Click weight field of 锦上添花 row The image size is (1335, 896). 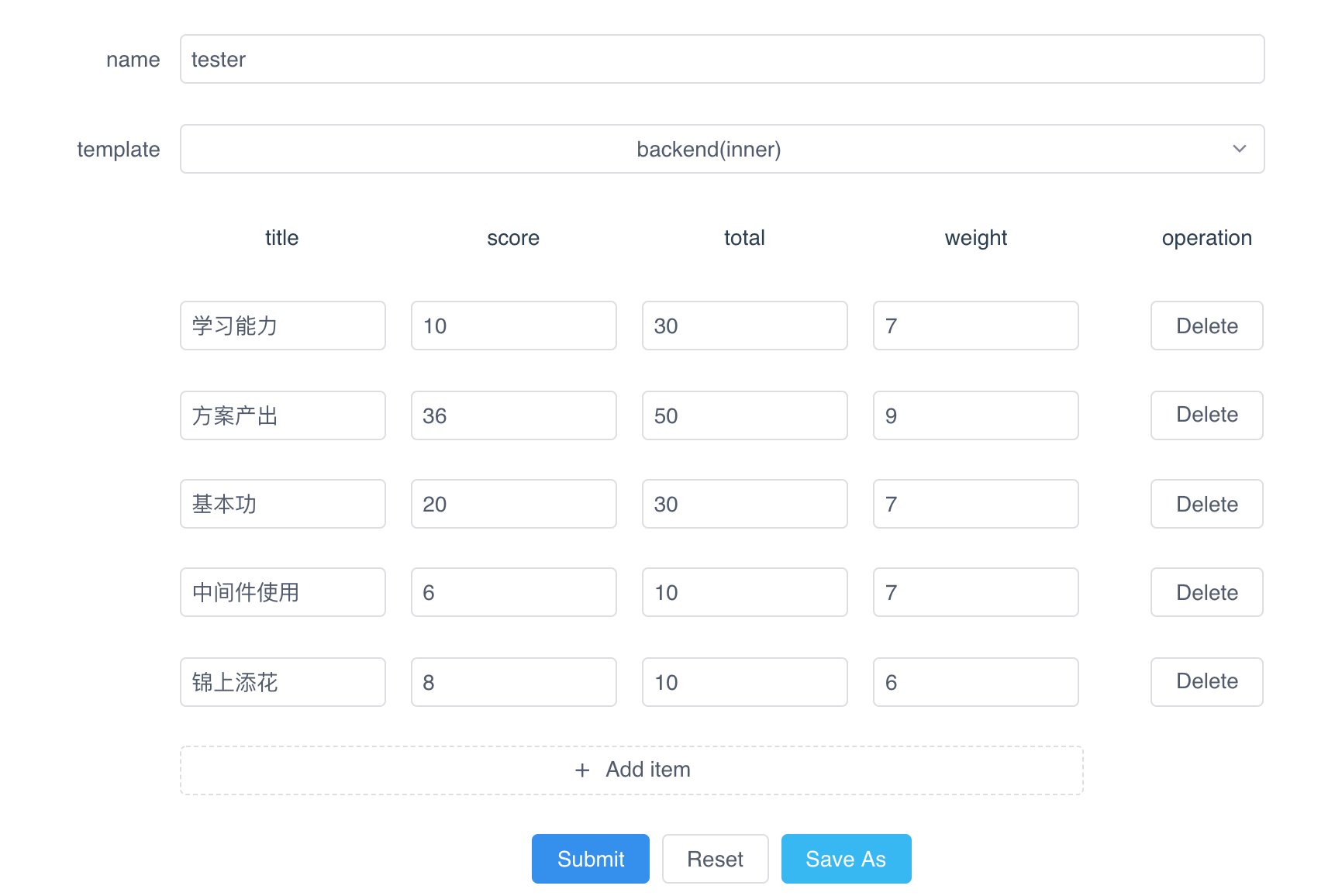pos(976,682)
